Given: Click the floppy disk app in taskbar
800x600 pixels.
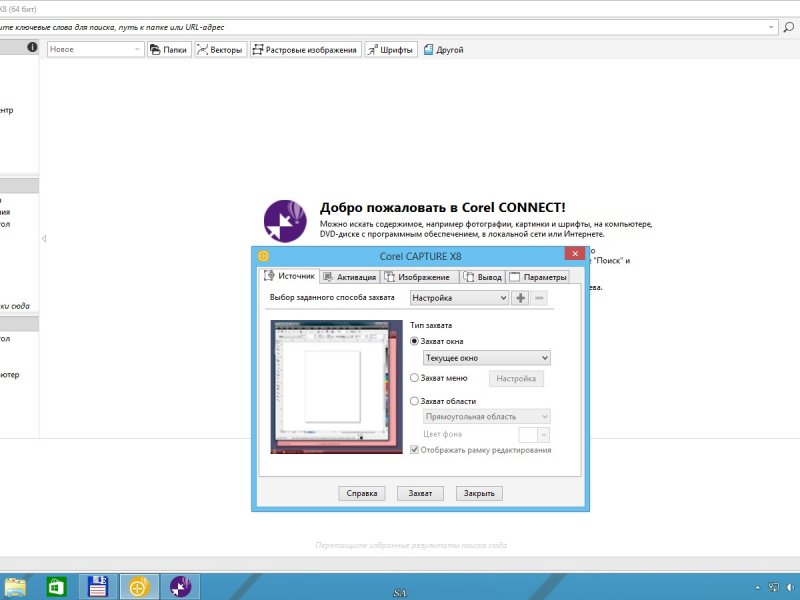Looking at the screenshot, I should [97, 587].
